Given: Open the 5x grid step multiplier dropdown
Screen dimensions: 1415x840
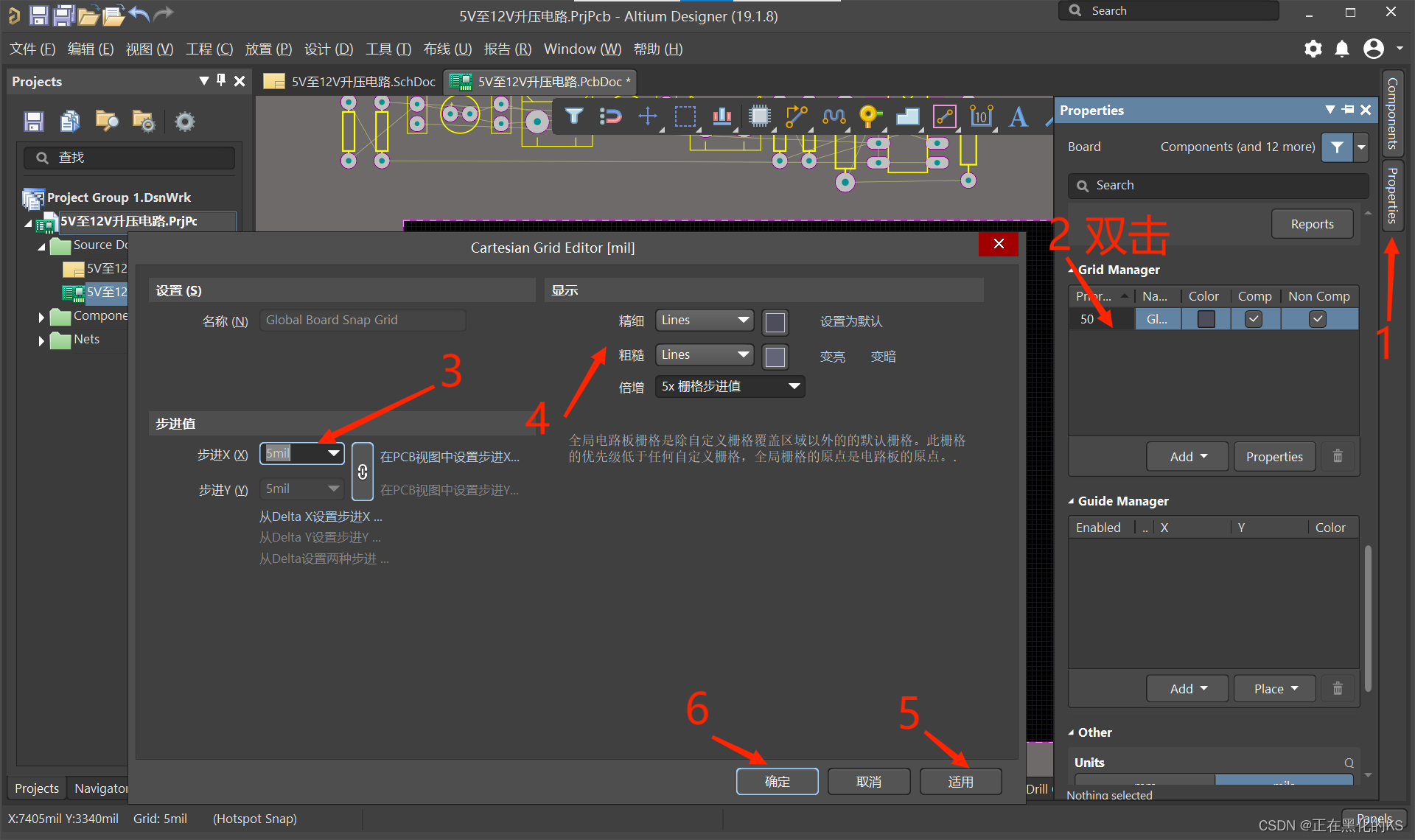Looking at the screenshot, I should click(x=730, y=387).
